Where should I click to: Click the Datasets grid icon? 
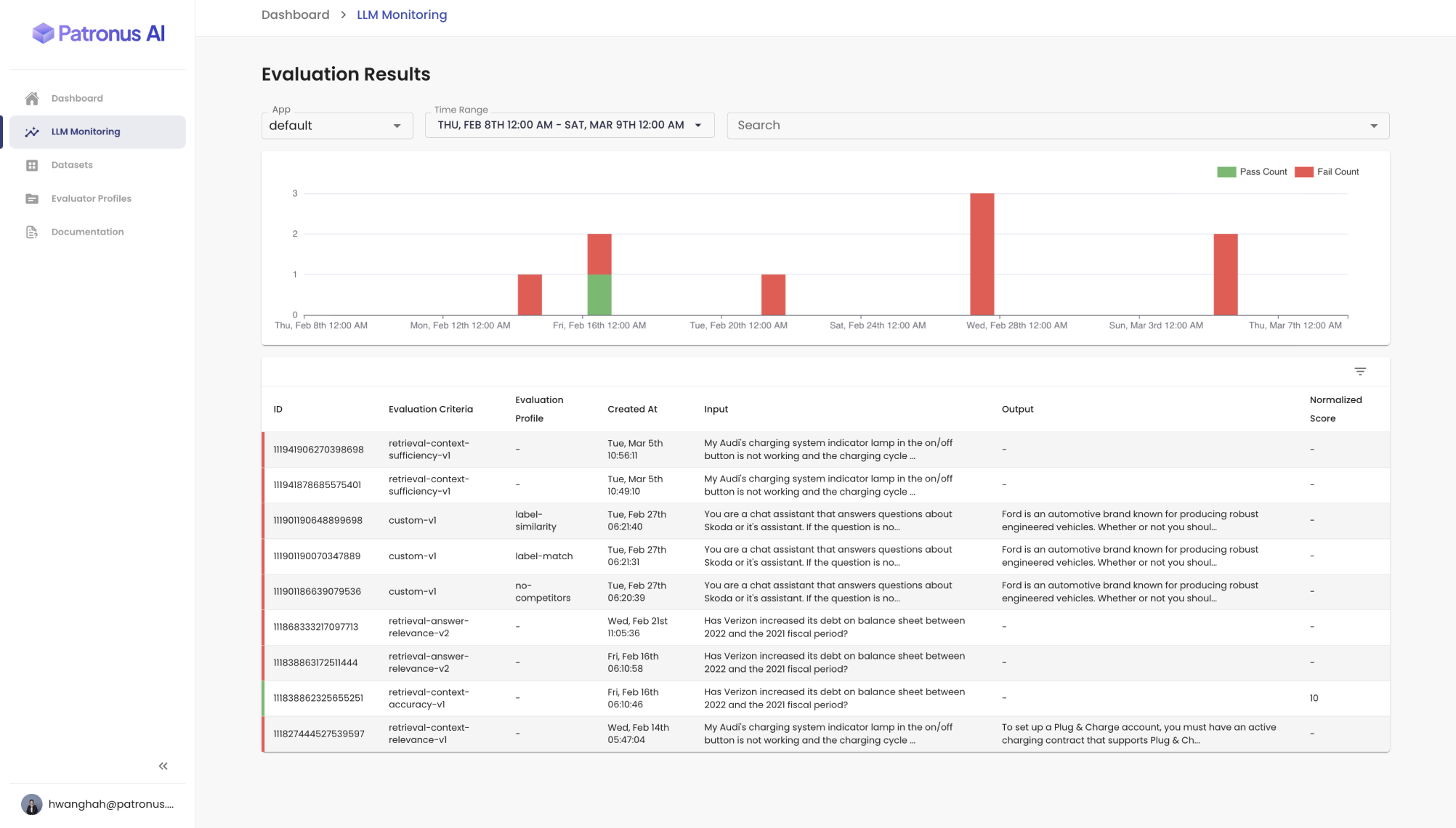pos(32,166)
